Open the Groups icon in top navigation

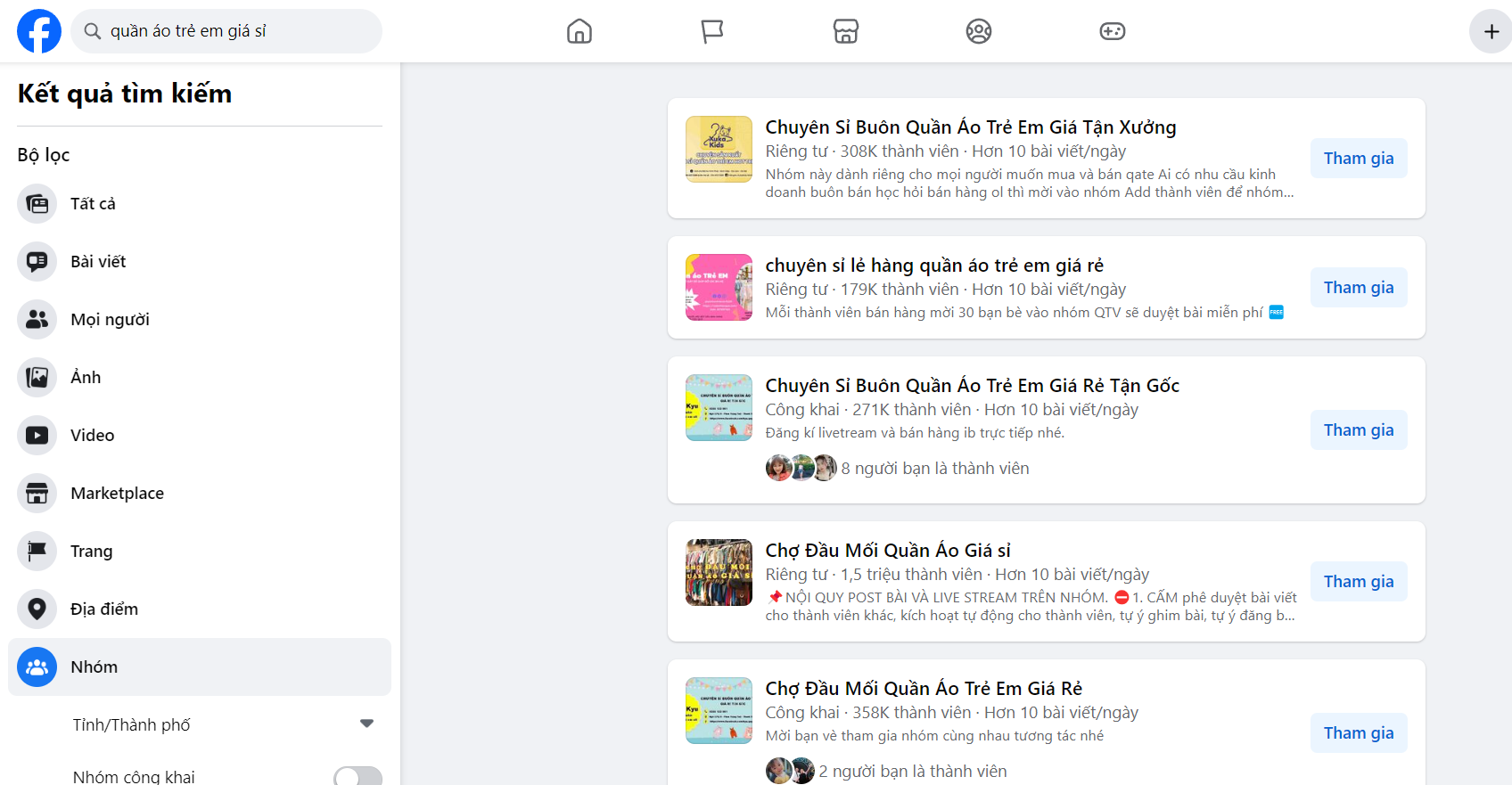(x=978, y=31)
